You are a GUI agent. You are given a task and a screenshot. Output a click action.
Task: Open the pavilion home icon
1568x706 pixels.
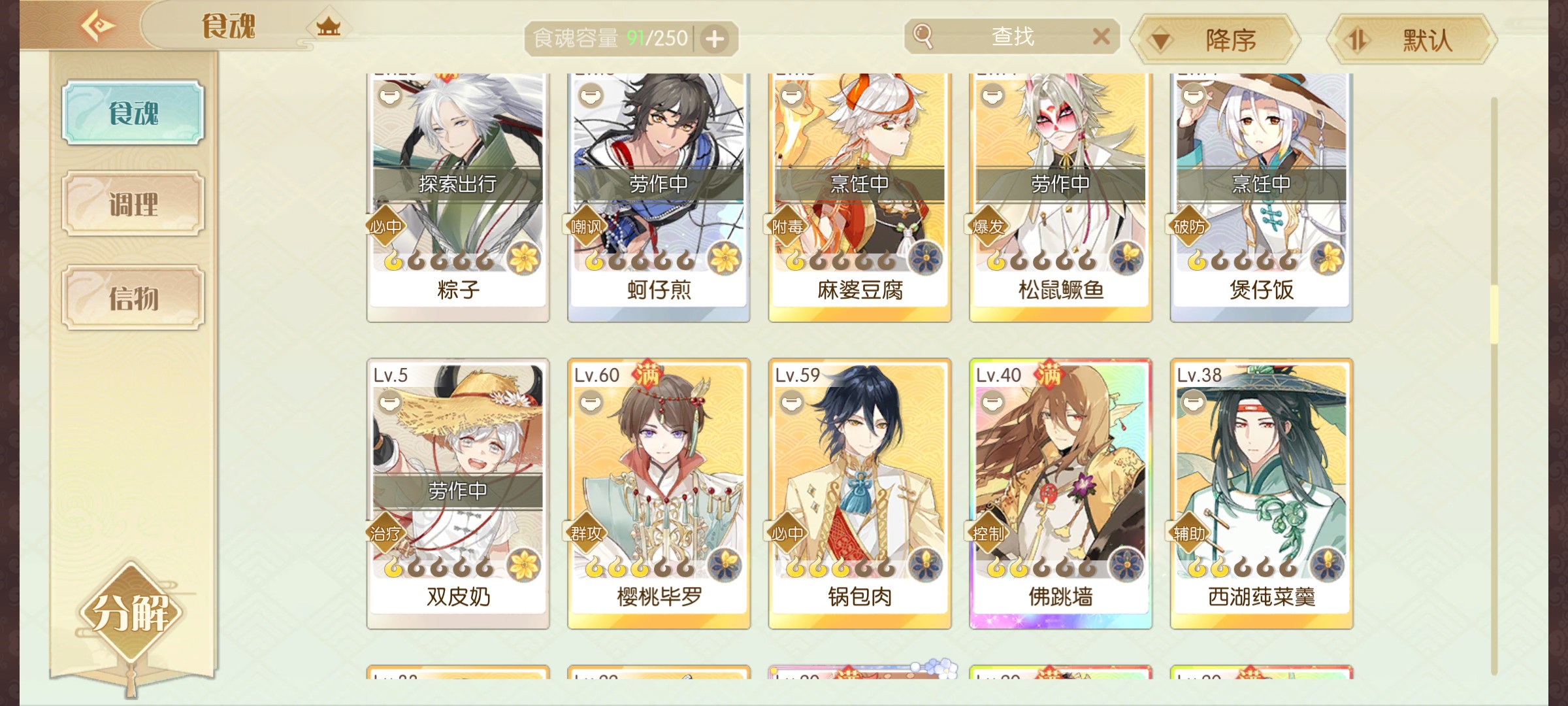(328, 26)
